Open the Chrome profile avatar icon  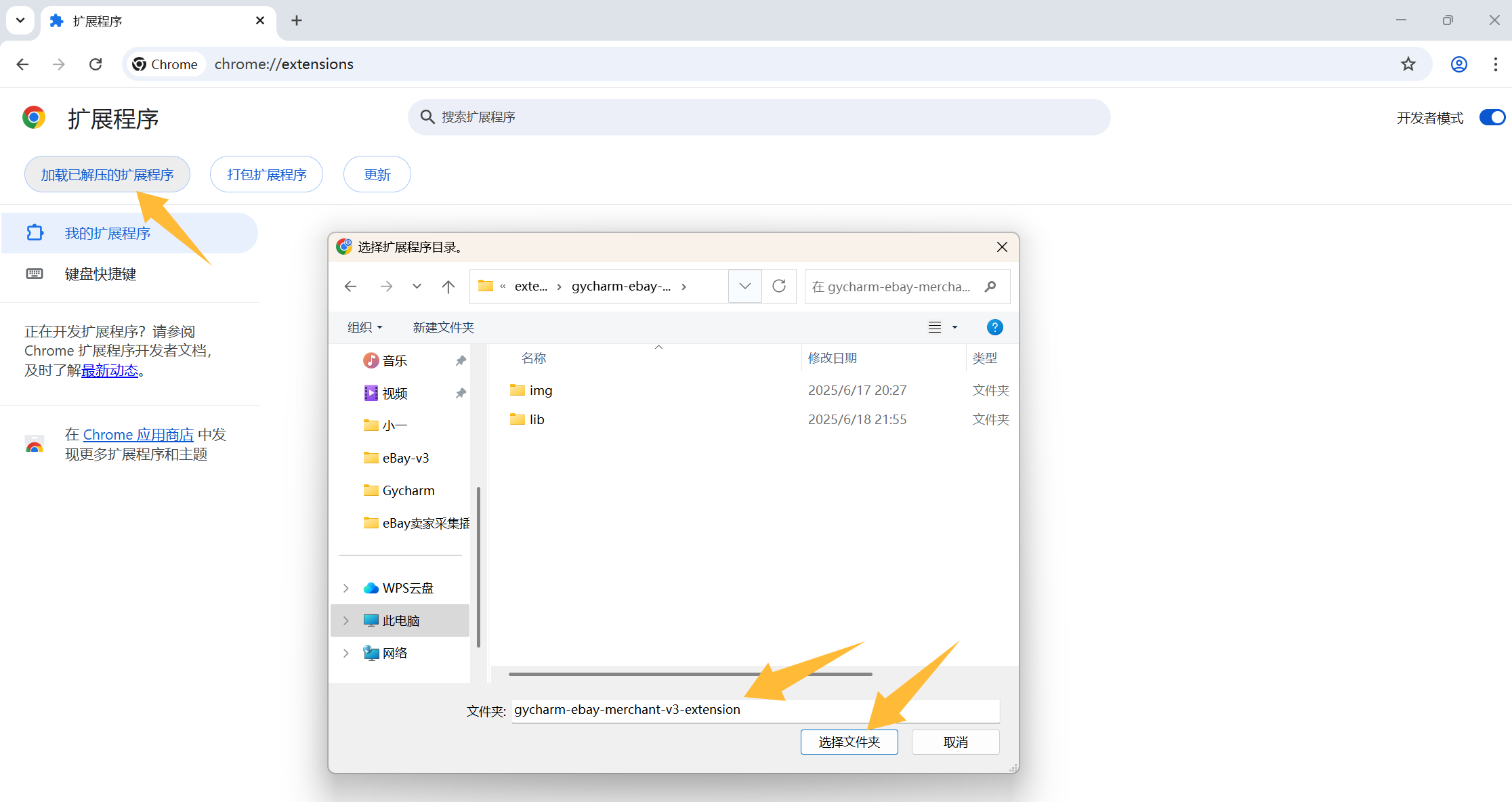[x=1458, y=64]
